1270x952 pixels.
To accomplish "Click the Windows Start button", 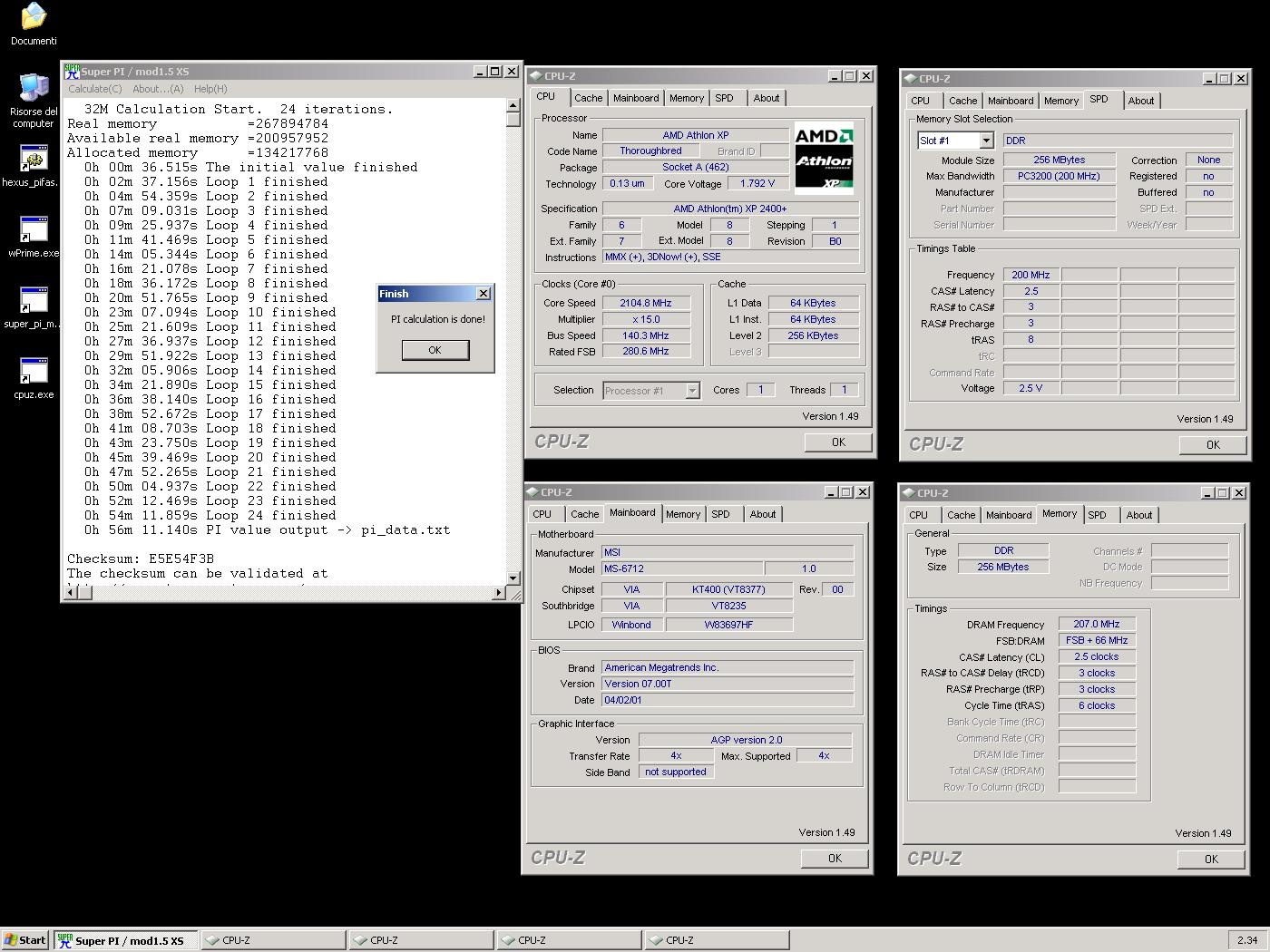I will tap(24, 940).
